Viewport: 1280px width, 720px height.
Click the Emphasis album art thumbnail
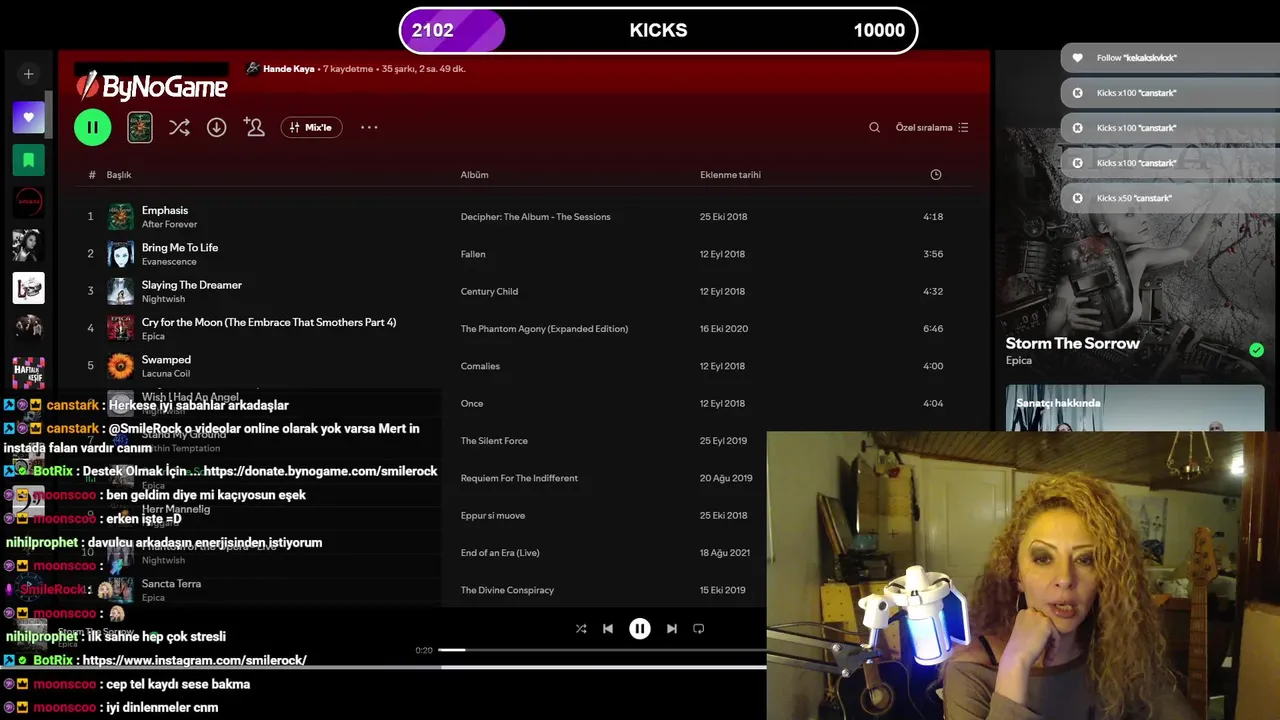(x=121, y=217)
